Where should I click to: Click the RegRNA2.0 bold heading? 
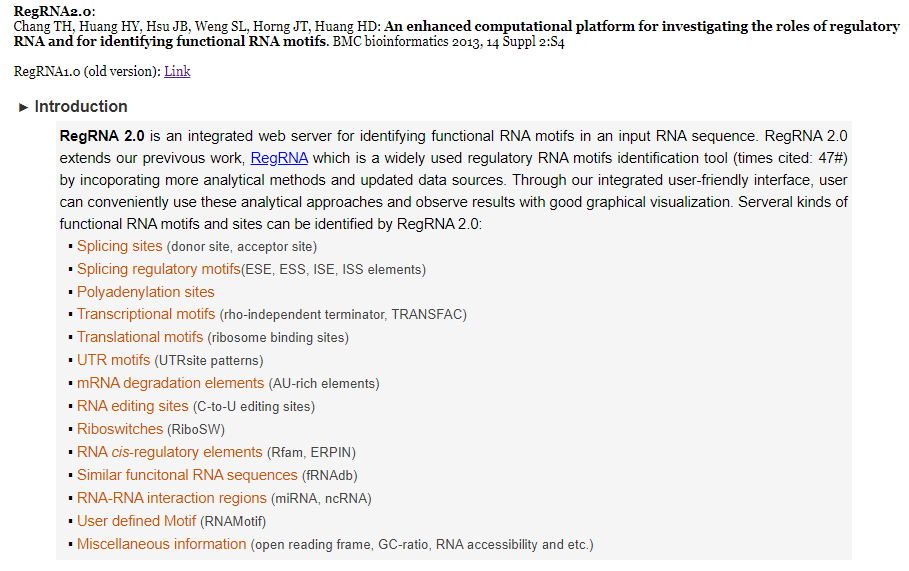53,11
